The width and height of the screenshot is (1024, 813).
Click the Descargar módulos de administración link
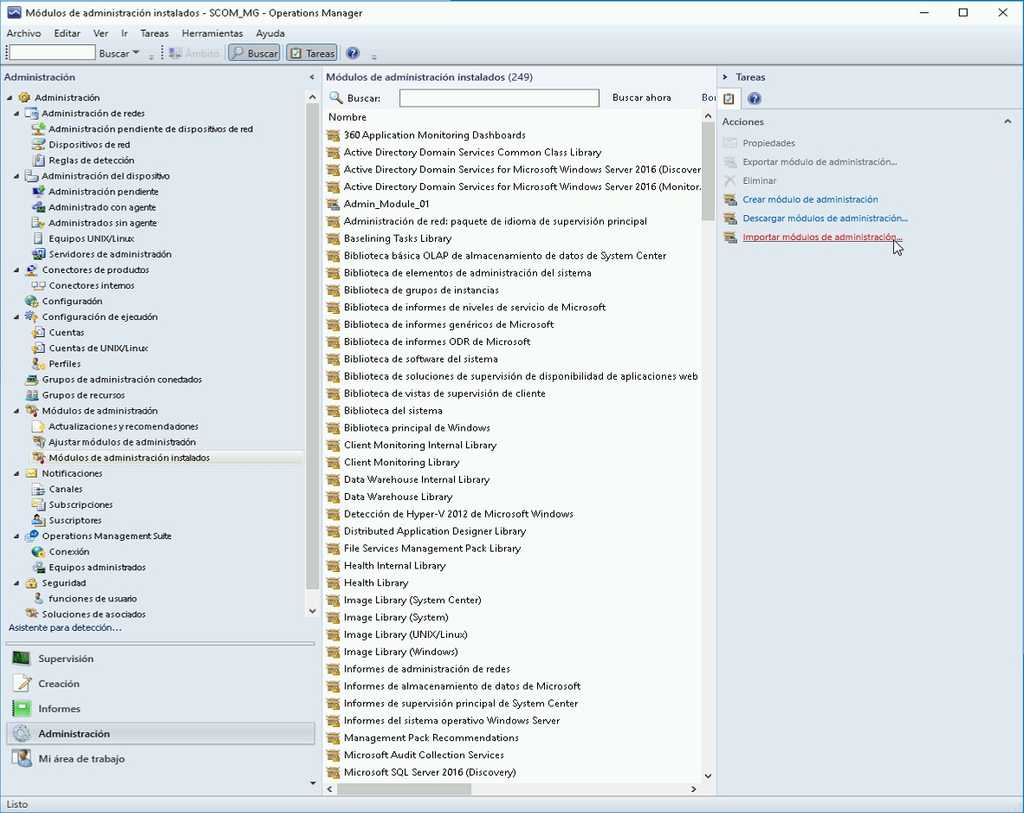(x=825, y=218)
